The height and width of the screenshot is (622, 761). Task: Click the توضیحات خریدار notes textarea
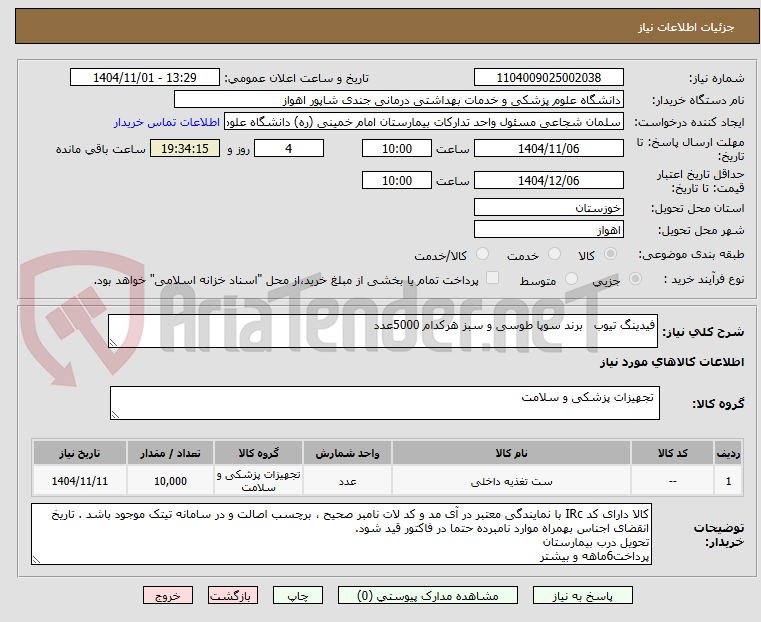pos(341,534)
